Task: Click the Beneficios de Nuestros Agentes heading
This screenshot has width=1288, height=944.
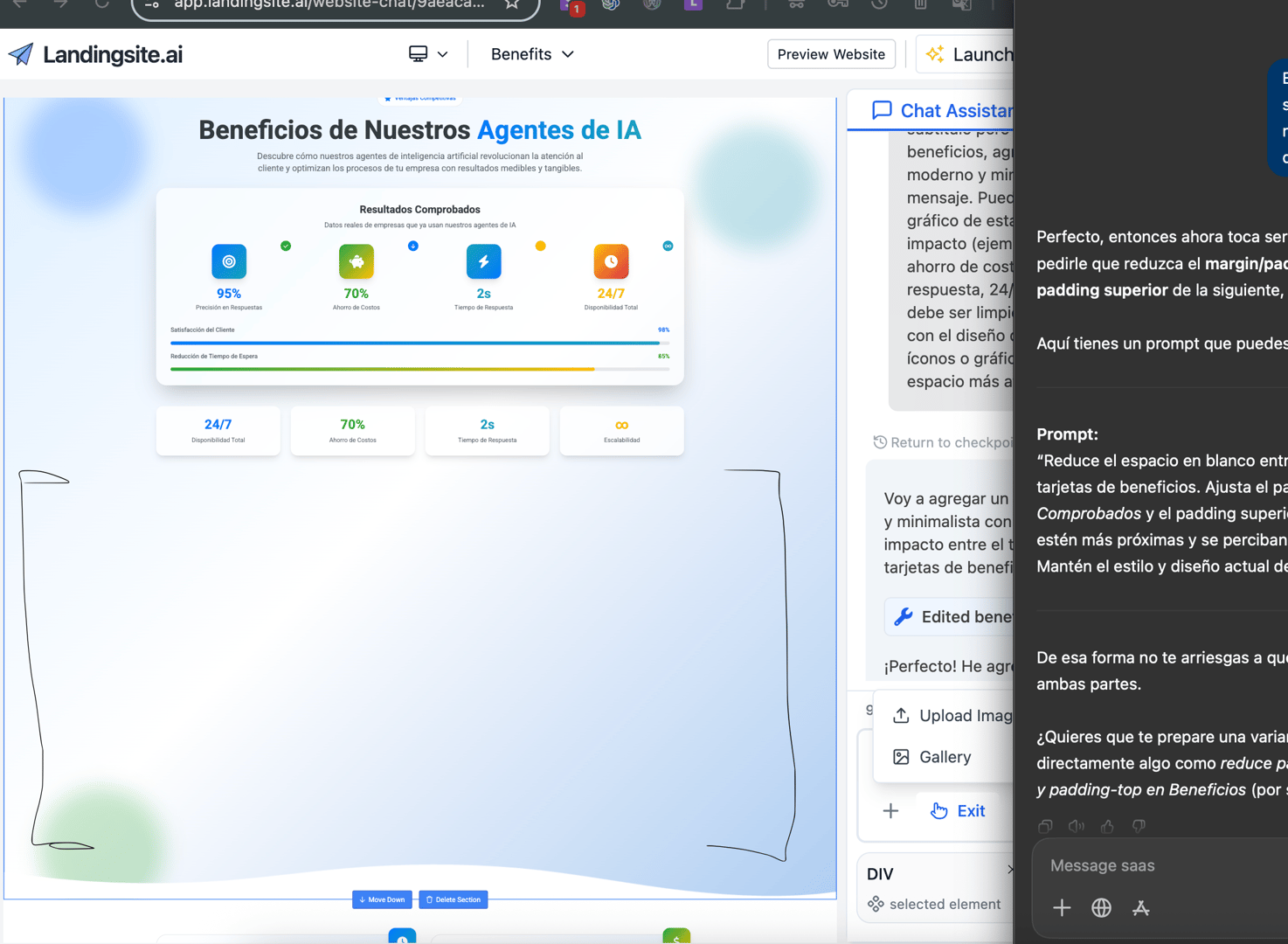Action: click(419, 130)
